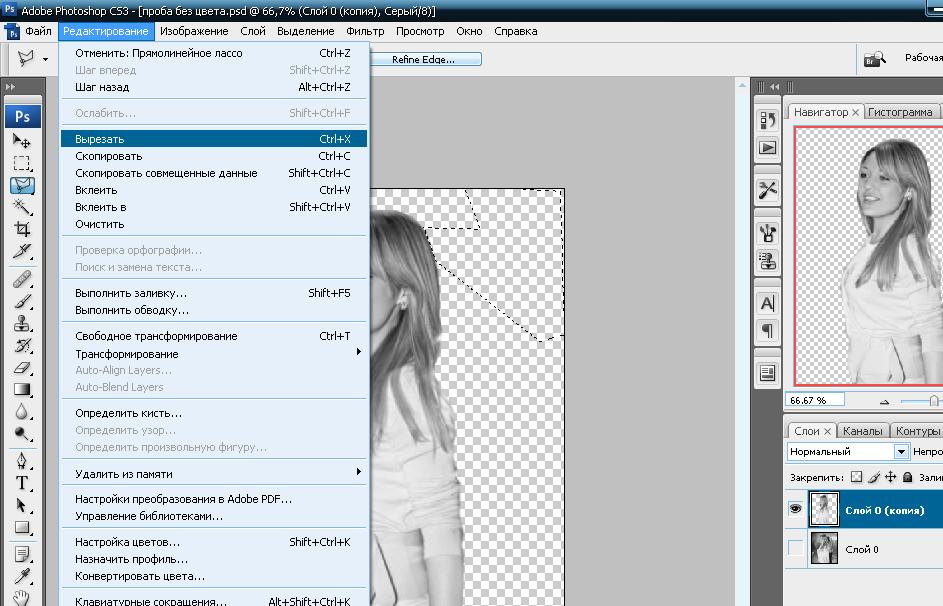Screen dimensions: 943x606
Task: Toggle lock position
Action: (x=891, y=477)
